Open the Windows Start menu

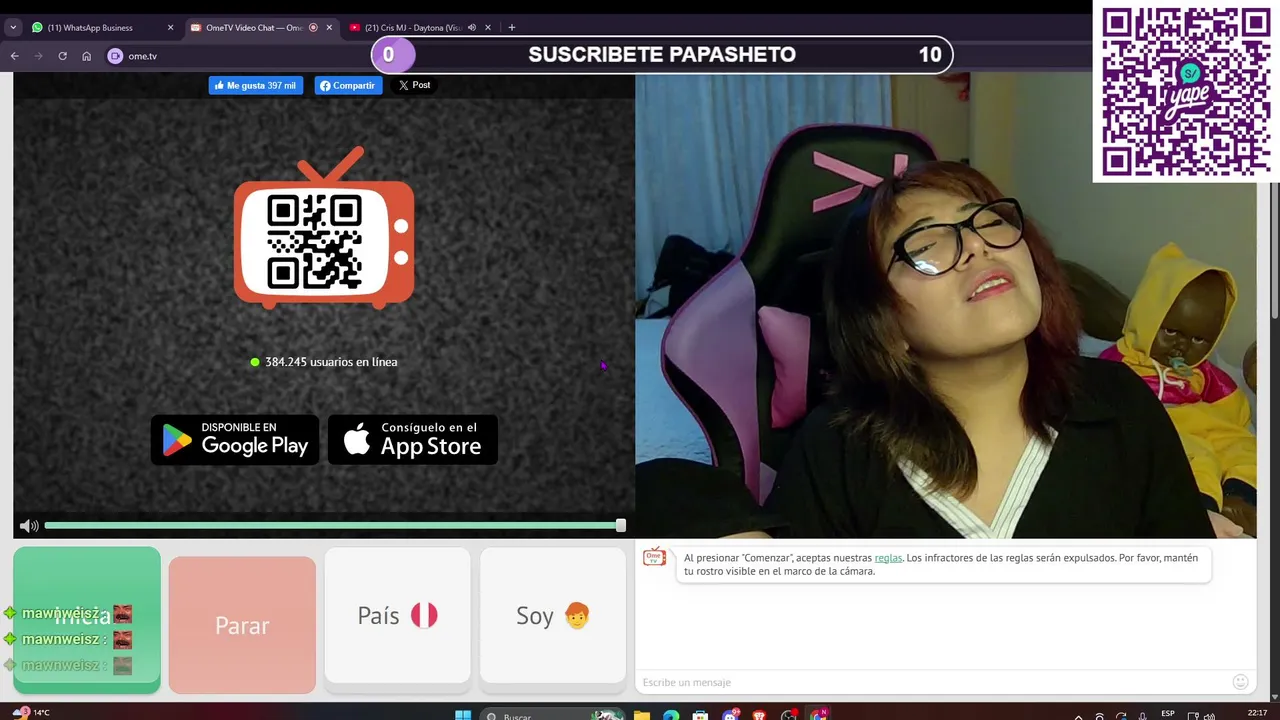463,716
